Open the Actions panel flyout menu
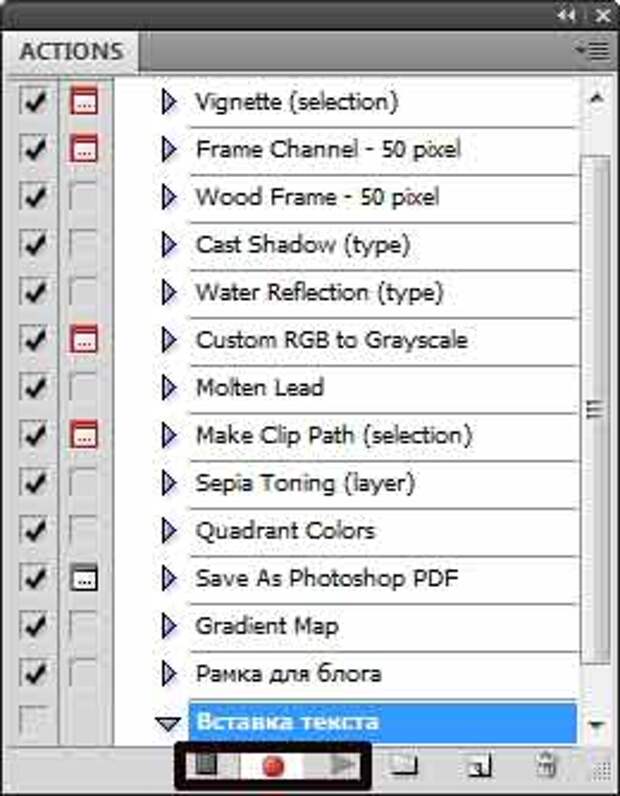The image size is (620, 796). [x=594, y=50]
